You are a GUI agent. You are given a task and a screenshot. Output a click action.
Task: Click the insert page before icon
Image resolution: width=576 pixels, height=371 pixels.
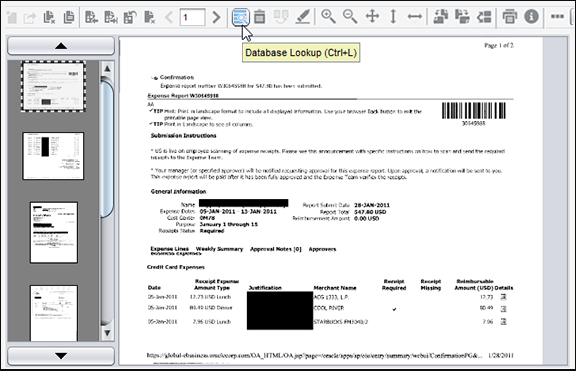[91, 17]
